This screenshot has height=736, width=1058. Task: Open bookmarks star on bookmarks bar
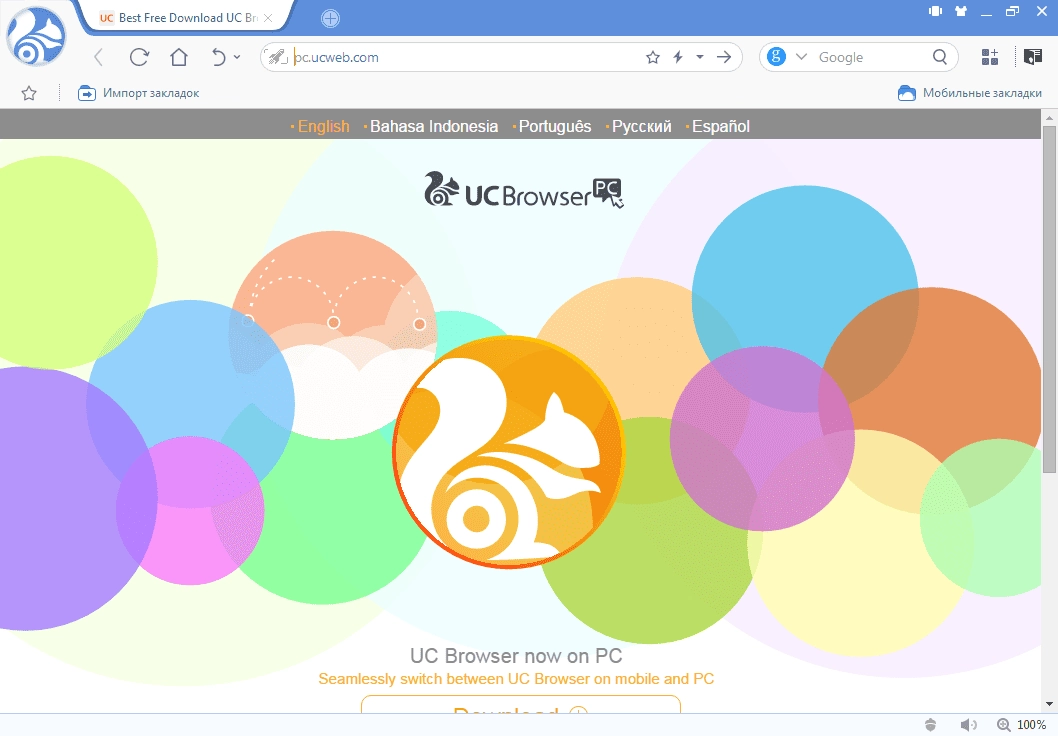pos(28,93)
